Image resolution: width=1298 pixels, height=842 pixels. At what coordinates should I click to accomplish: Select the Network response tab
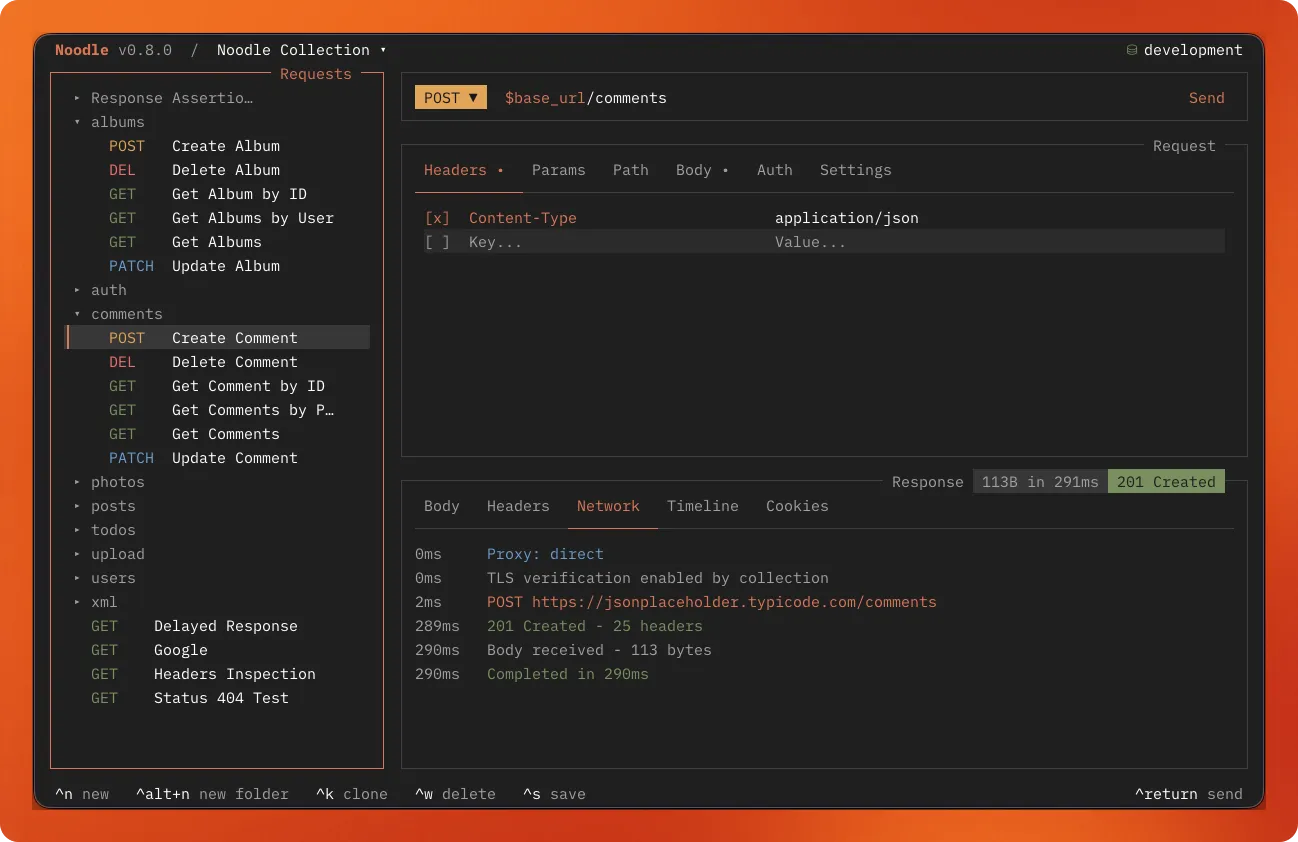coord(608,506)
